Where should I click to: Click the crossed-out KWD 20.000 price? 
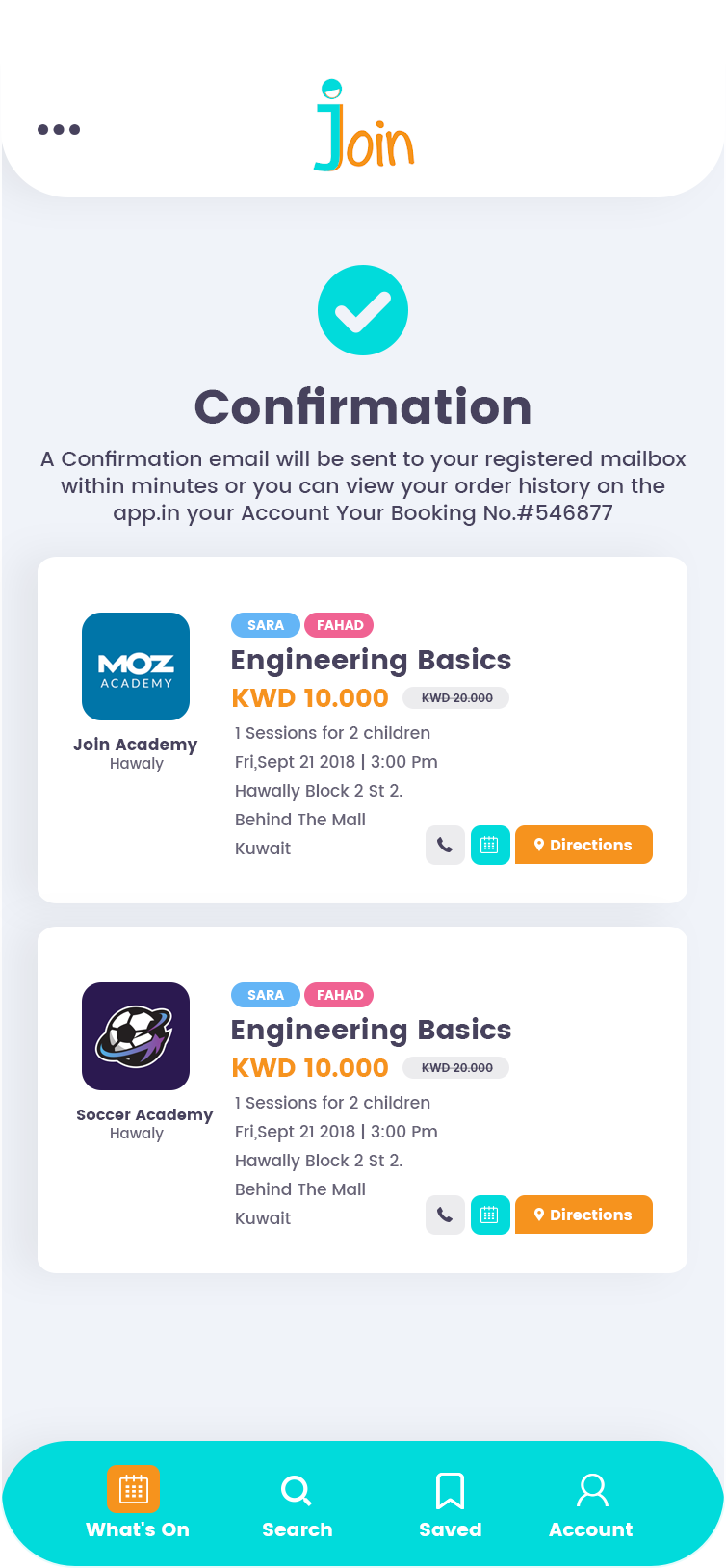tap(455, 697)
